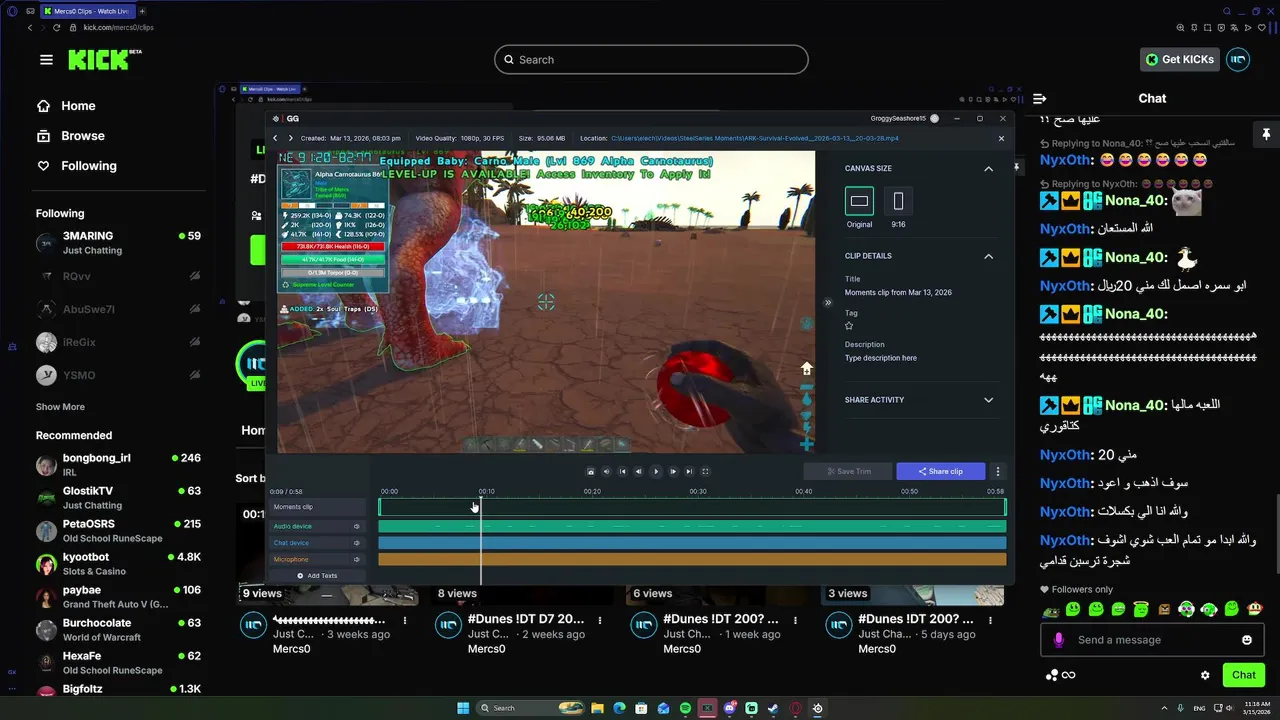Screen dimensions: 1280x720
Task: Open 3MARING followed channel
Action: (x=118, y=243)
